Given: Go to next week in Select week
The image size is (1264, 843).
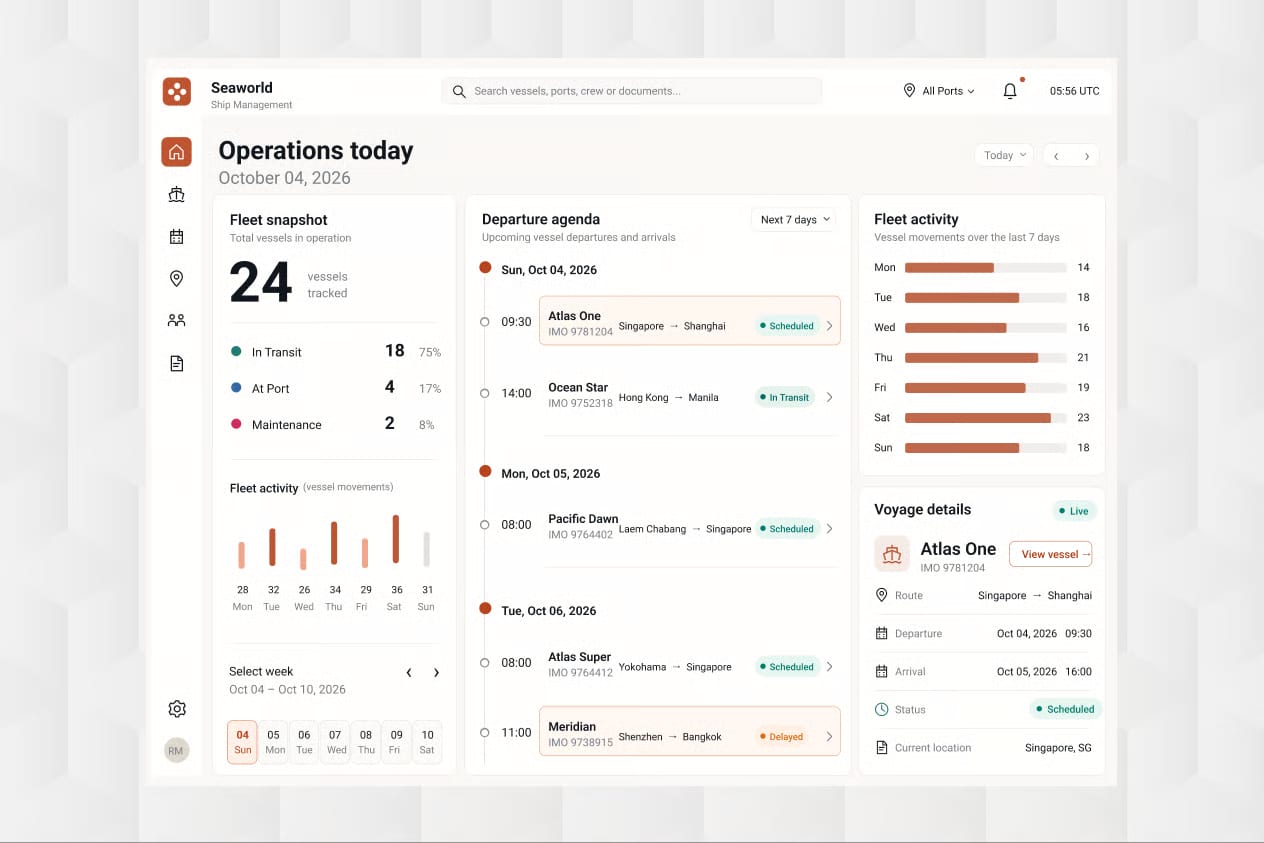Looking at the screenshot, I should point(436,673).
